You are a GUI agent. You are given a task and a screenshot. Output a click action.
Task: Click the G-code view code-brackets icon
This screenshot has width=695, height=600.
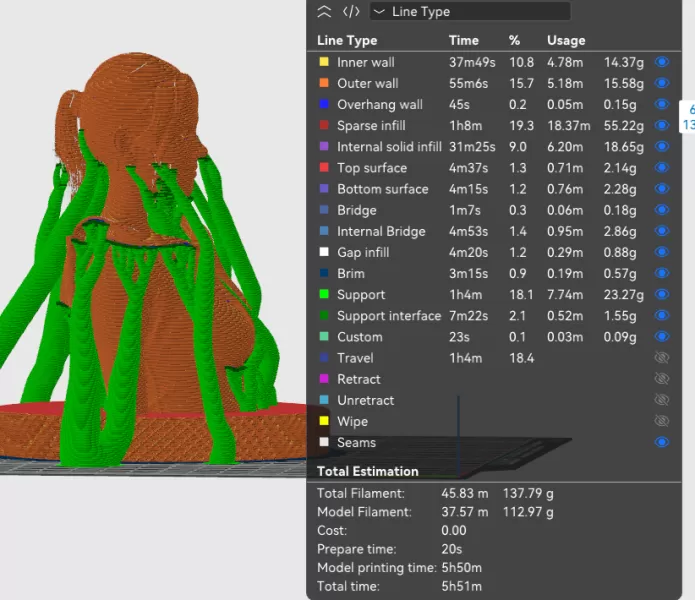351,12
